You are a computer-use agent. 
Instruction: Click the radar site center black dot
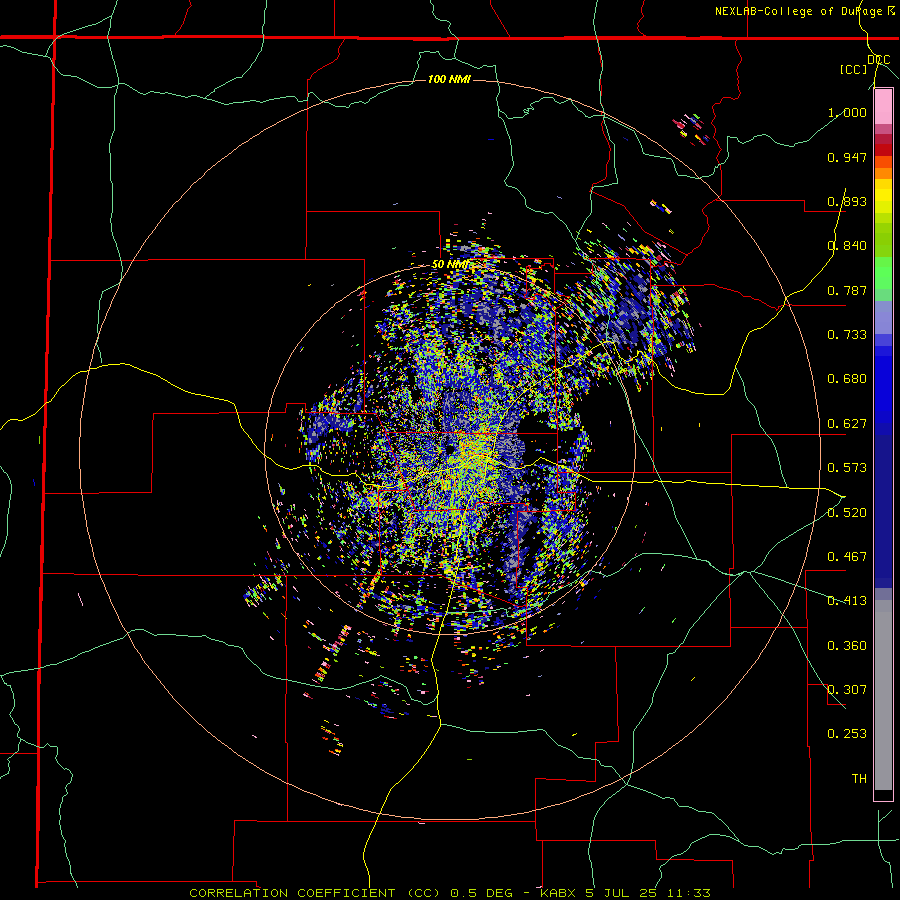(x=450, y=448)
